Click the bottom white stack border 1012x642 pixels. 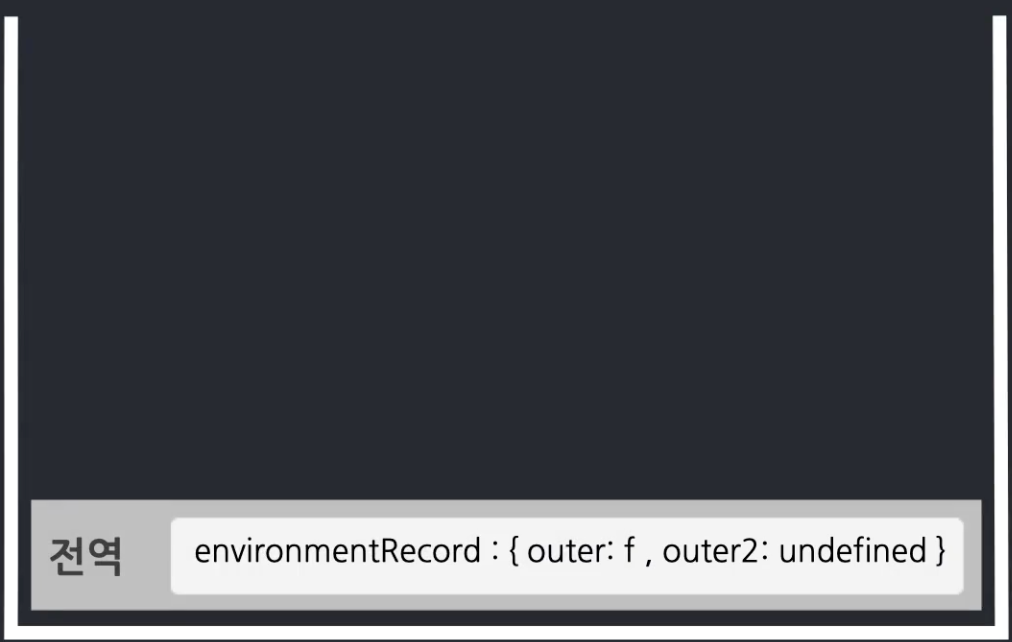506,632
